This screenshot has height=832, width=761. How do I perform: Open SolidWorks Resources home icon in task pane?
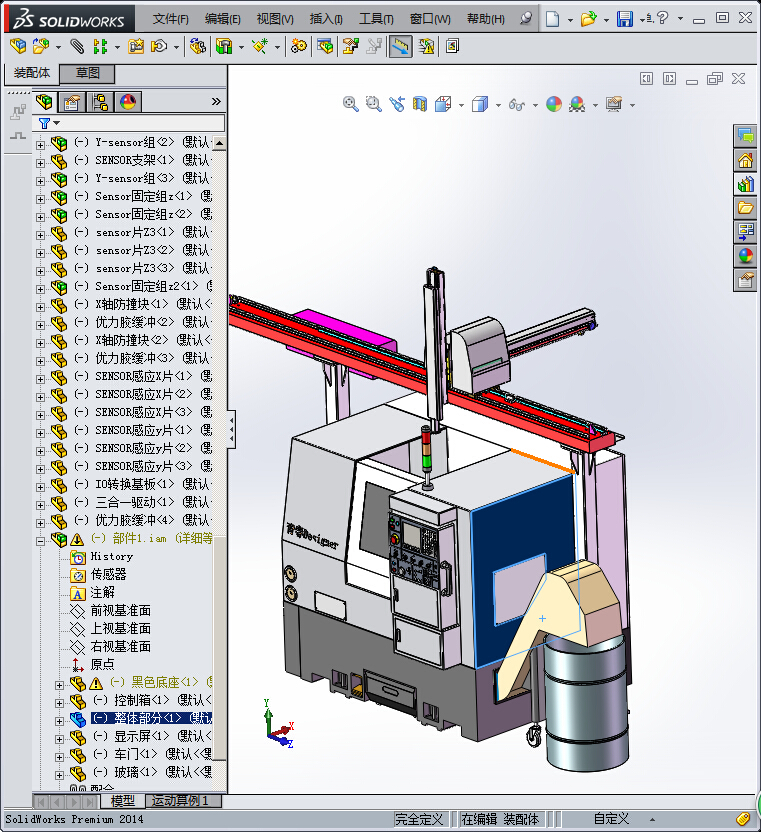(x=746, y=160)
